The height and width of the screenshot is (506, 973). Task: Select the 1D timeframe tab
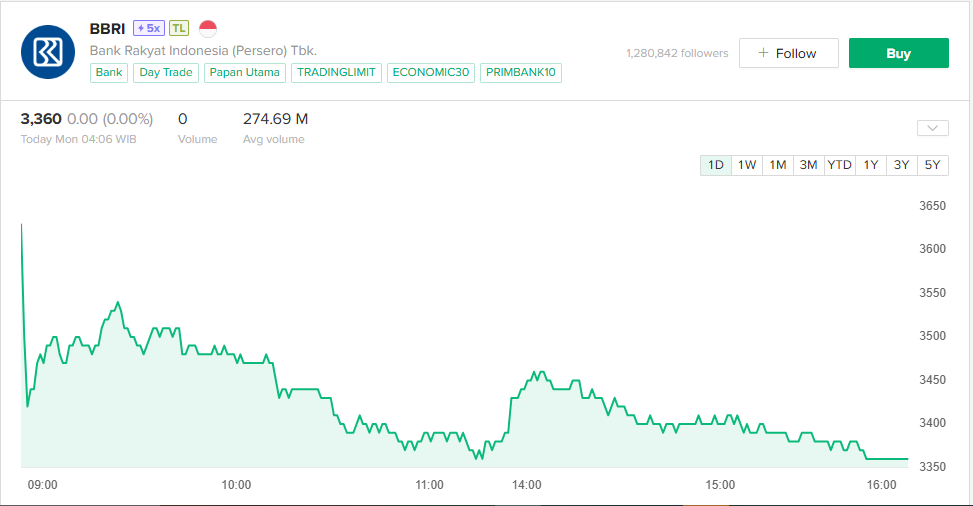coord(715,165)
